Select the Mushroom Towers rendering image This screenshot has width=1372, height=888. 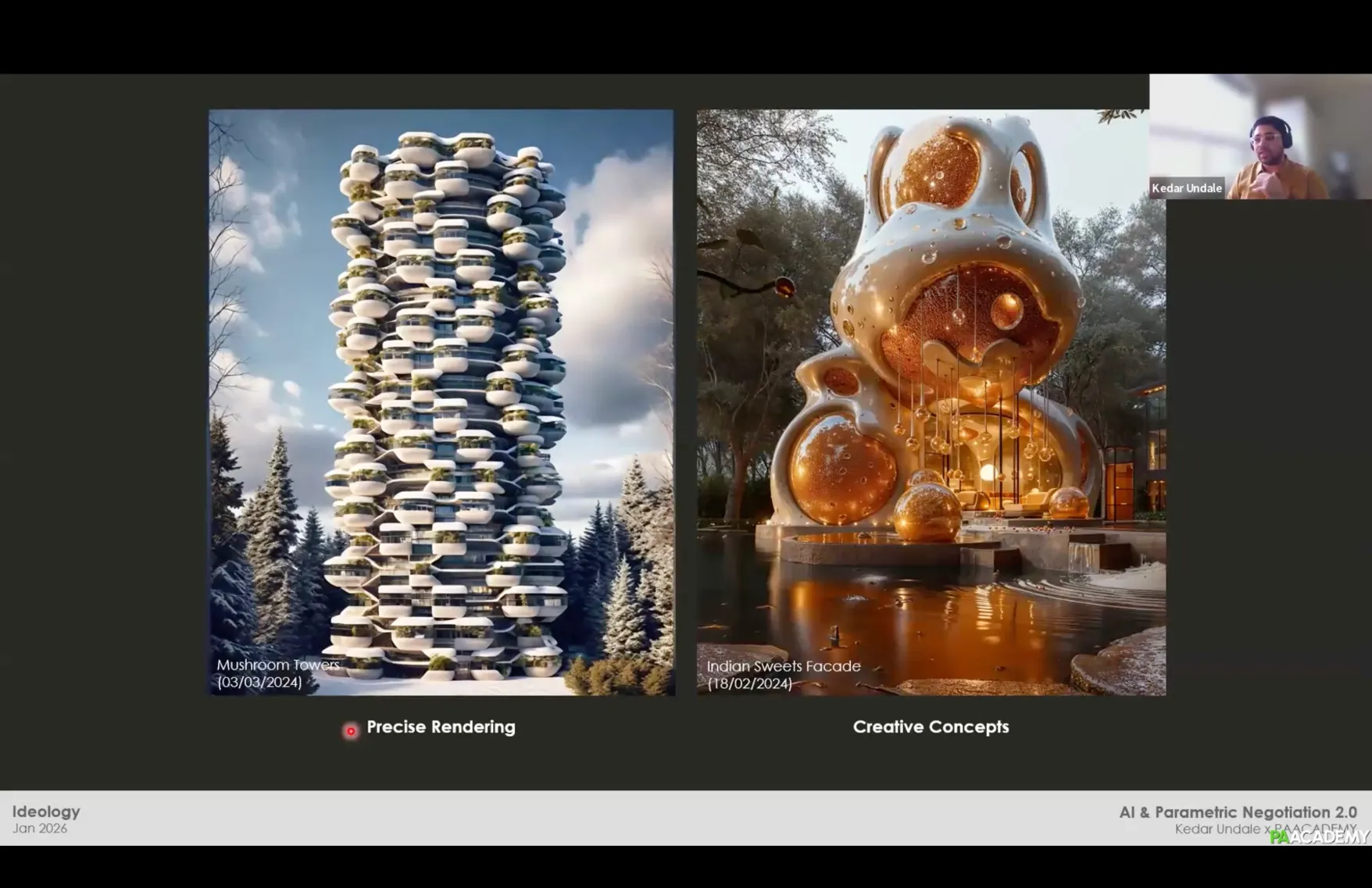[x=441, y=402]
